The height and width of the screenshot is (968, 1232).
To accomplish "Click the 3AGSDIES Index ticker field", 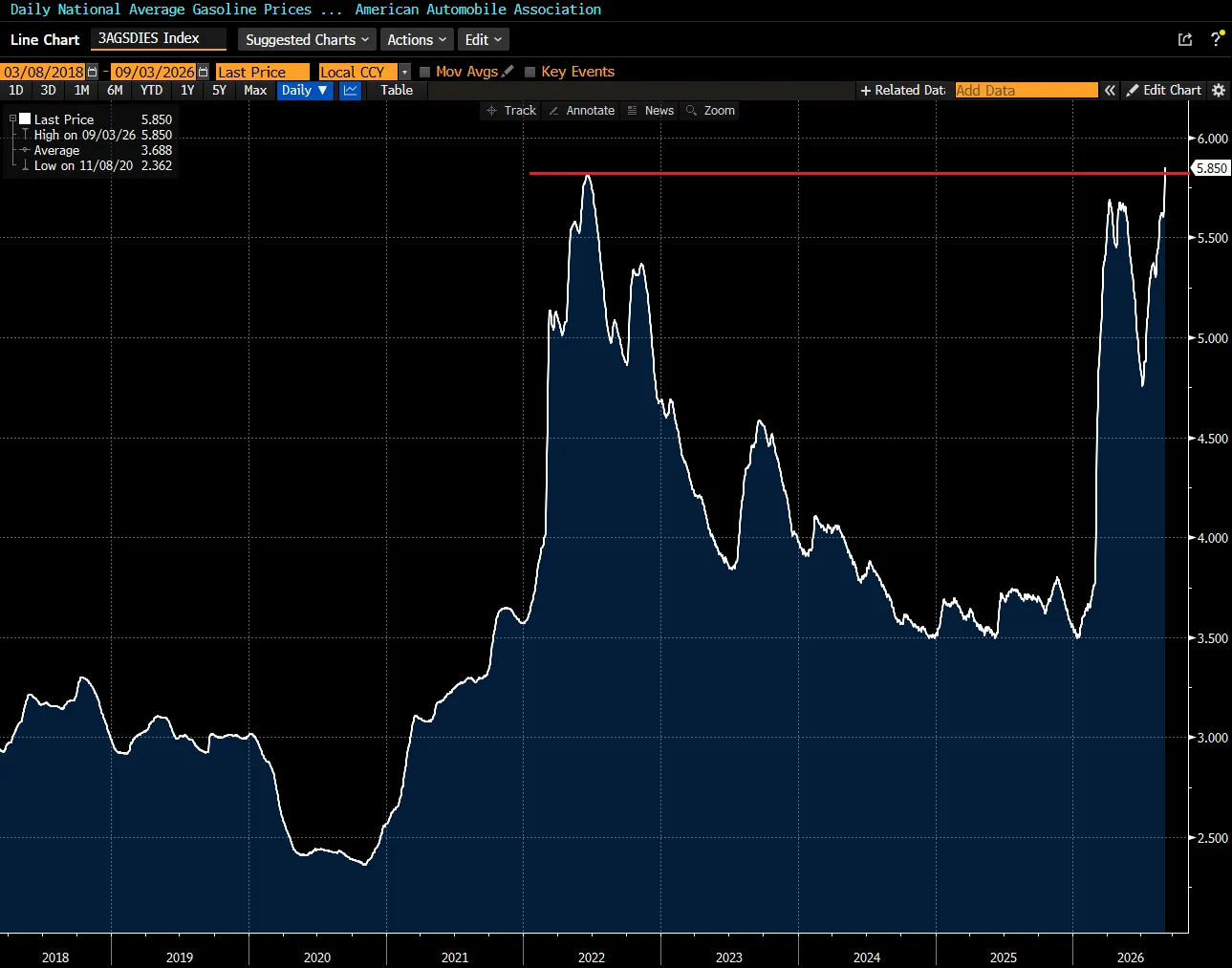I will point(159,38).
